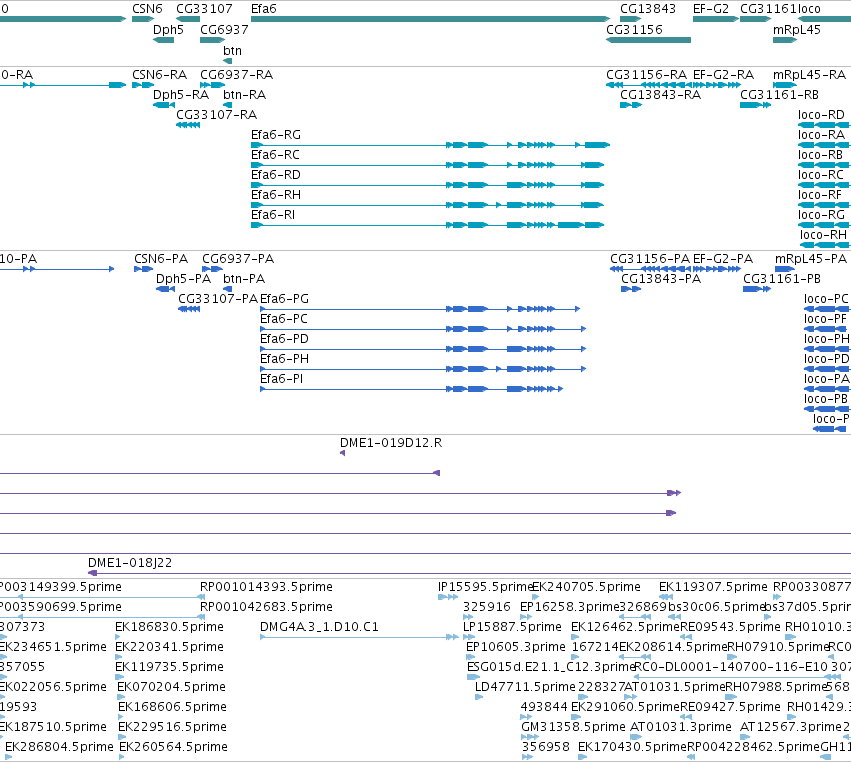The image size is (851, 762).
Task: Click the btn gene label
Action: point(232,50)
